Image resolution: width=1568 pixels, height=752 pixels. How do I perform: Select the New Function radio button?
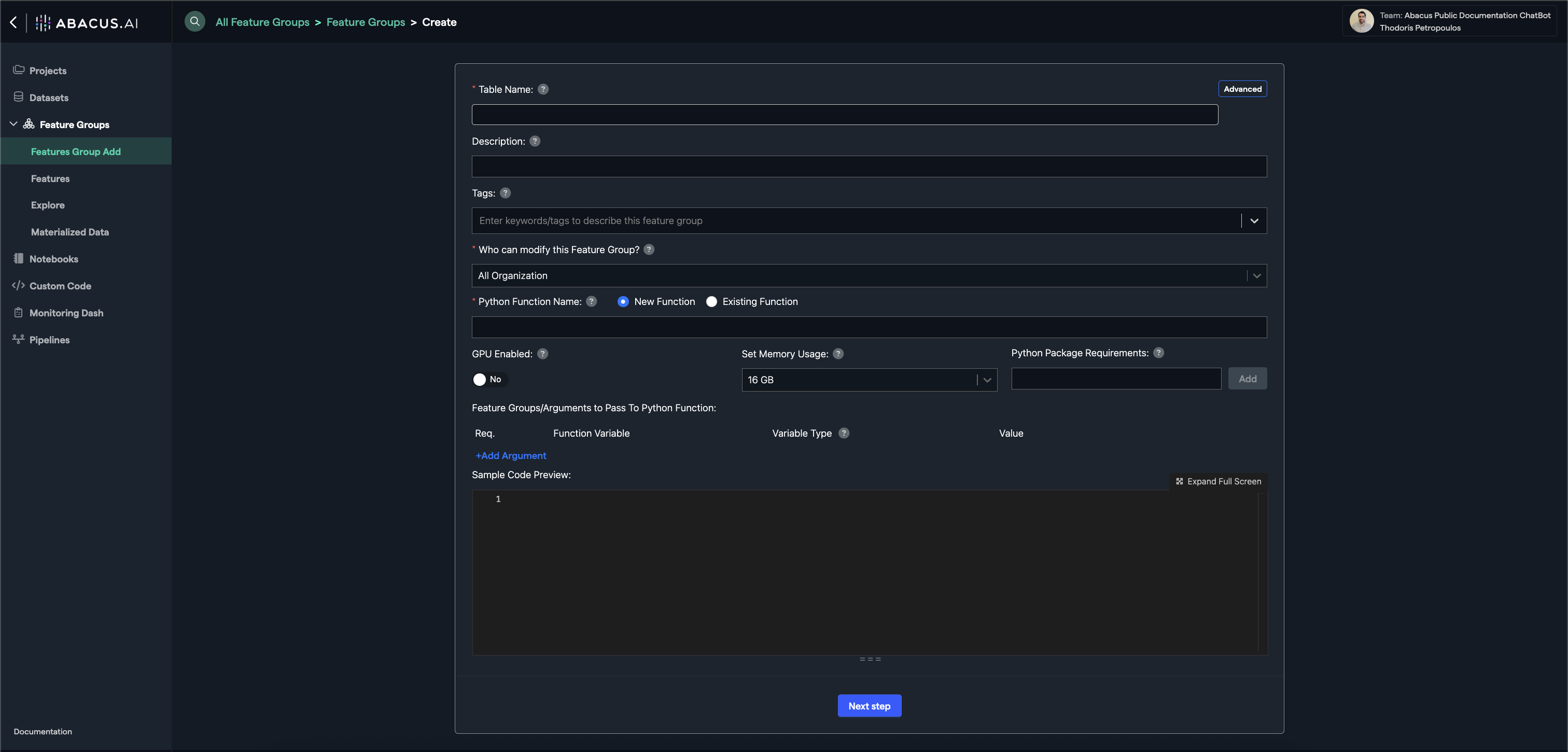pyautogui.click(x=623, y=301)
